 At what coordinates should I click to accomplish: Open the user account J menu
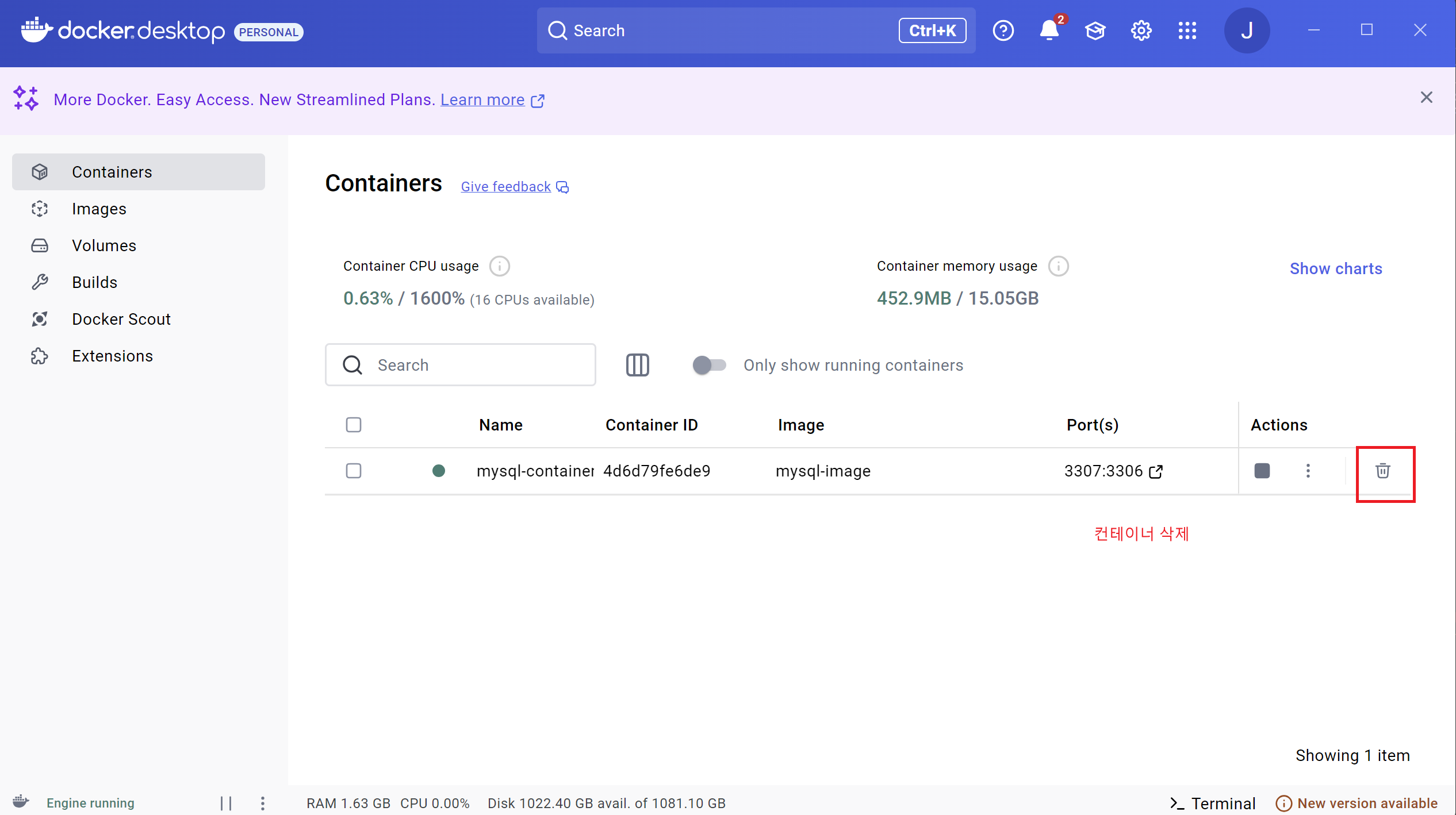point(1246,30)
